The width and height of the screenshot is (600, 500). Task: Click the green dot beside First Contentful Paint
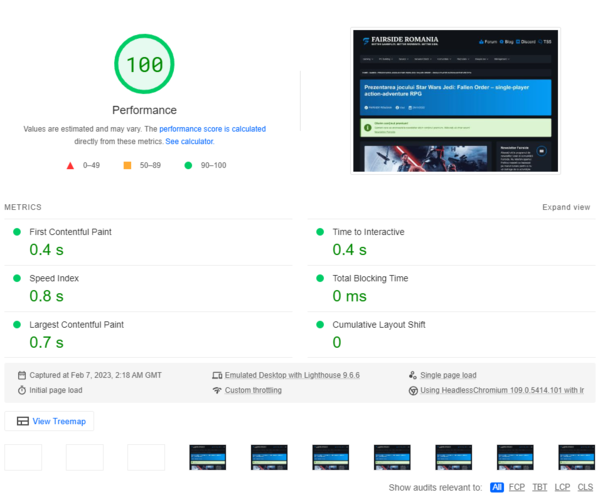tap(17, 232)
